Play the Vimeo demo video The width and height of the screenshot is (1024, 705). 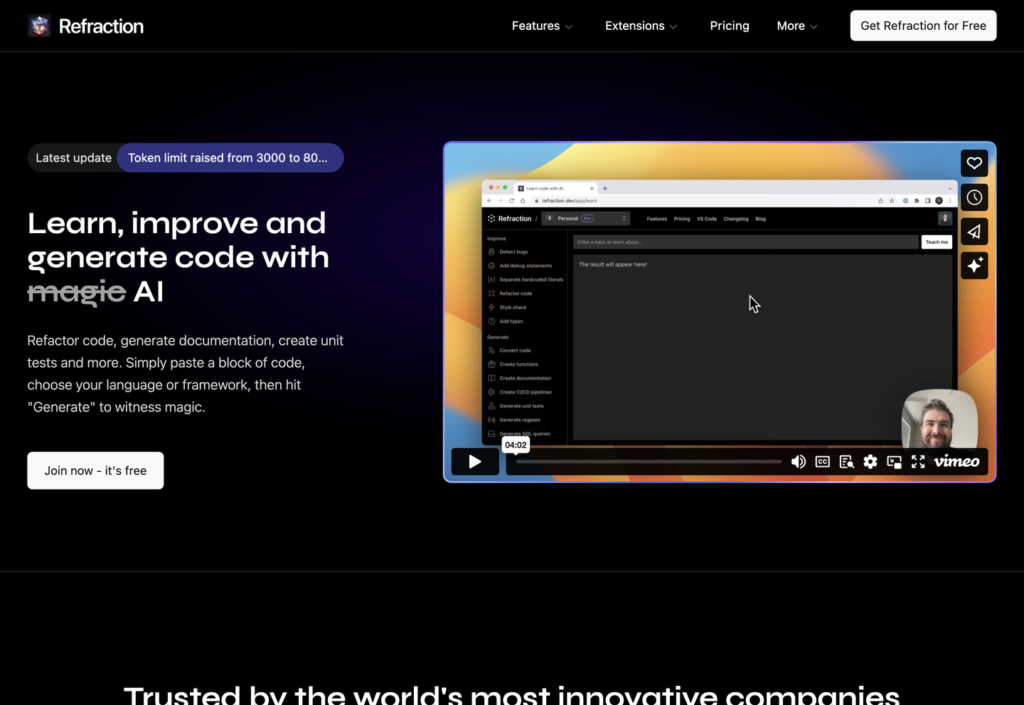[x=475, y=462]
